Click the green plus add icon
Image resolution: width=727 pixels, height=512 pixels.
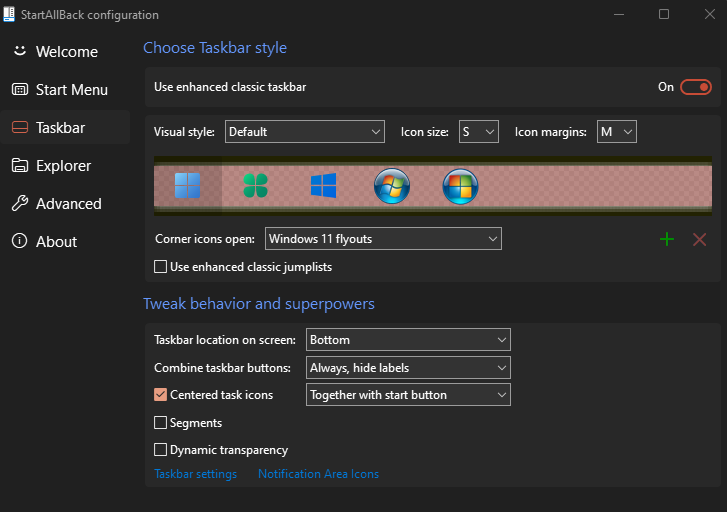click(x=667, y=239)
